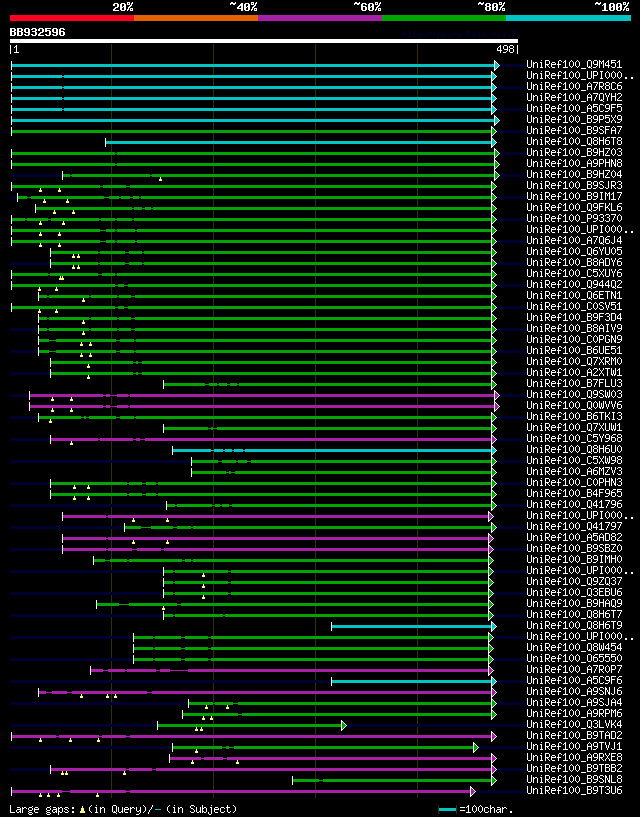
Task: Select the UniRef100_Q0WVV6 label
Action: click(x=574, y=405)
